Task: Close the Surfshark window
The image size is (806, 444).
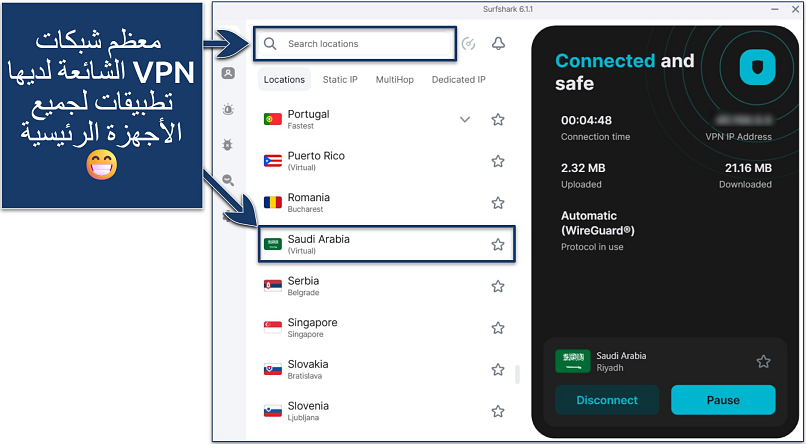Action: pos(795,9)
